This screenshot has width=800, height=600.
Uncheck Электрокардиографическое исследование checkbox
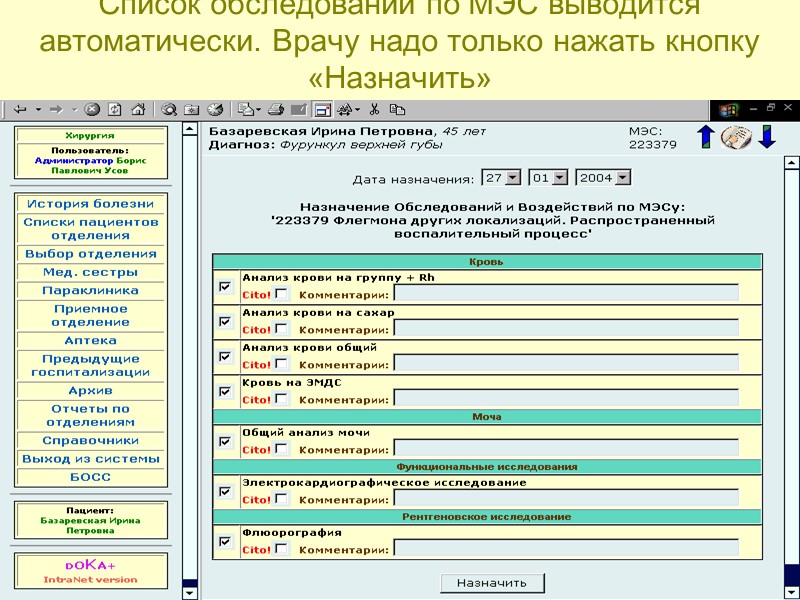pyautogui.click(x=225, y=491)
